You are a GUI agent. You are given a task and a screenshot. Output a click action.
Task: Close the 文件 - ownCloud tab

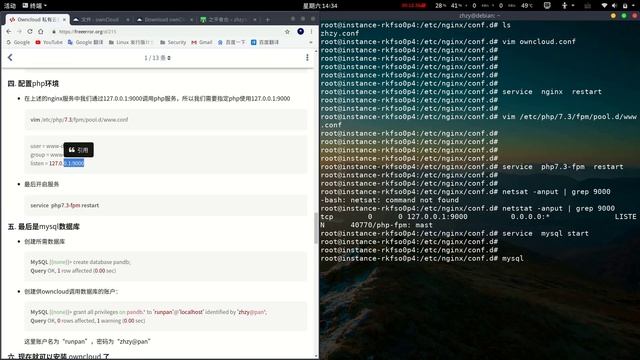[127, 19]
